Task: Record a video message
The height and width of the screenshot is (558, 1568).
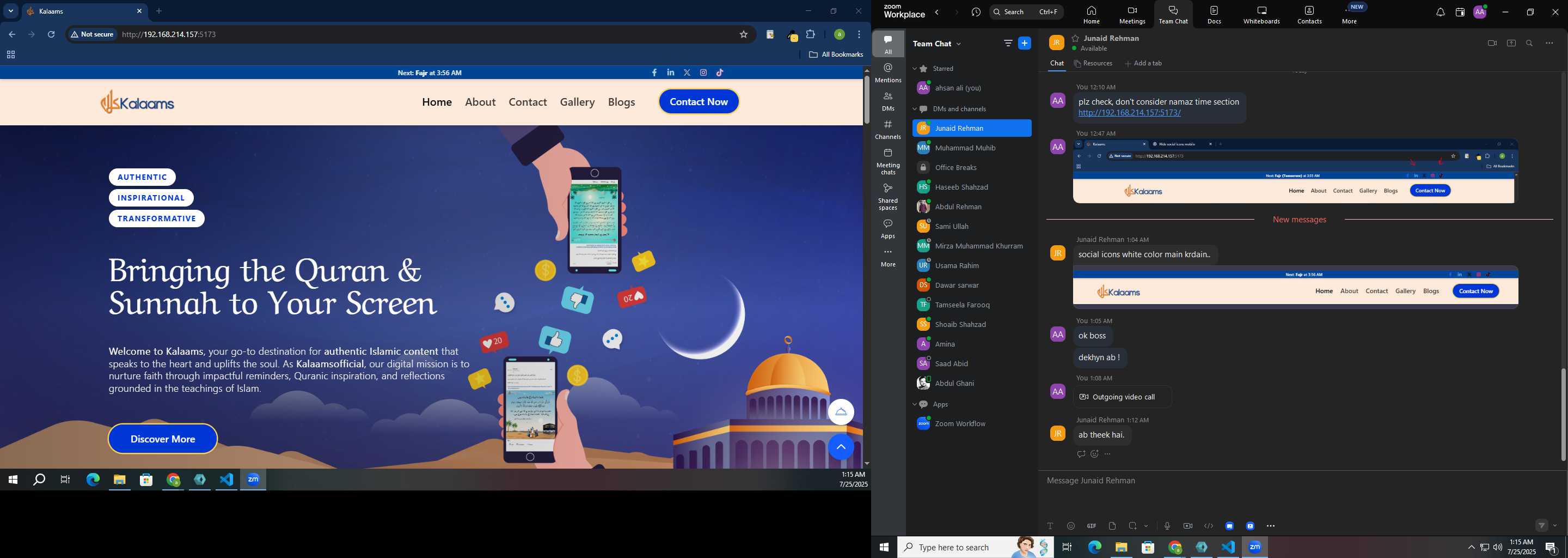Action: 1187,526
